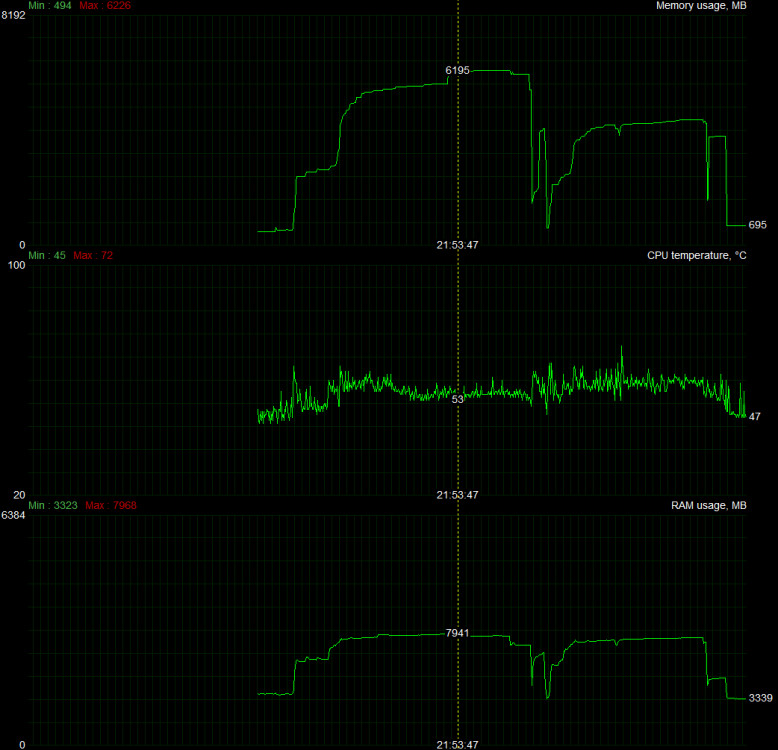Click the 21:53:47 timestamp under memory graph
This screenshot has height=750, width=778.
click(457, 245)
